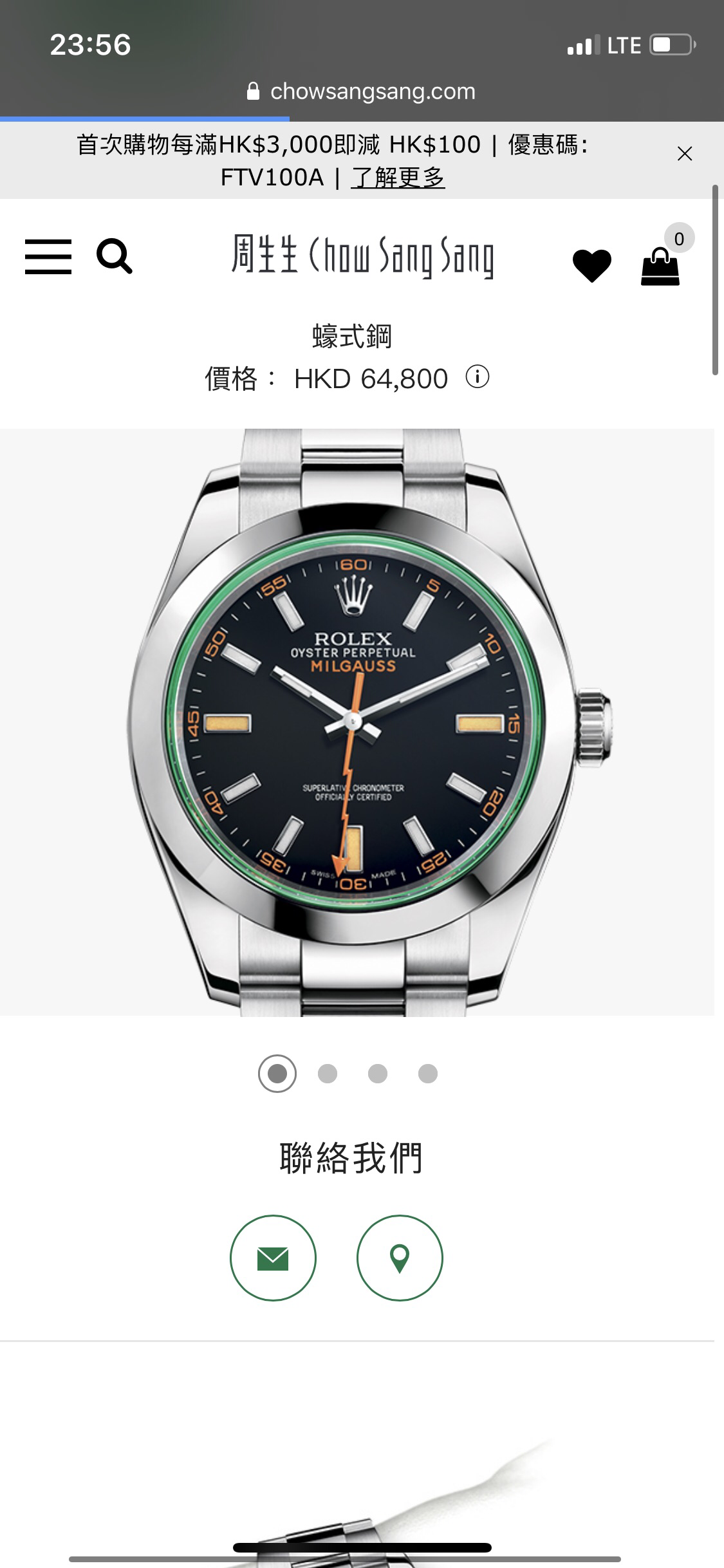Image resolution: width=724 pixels, height=1568 pixels.
Task: Tap the search magnifier icon
Action: tap(115, 256)
